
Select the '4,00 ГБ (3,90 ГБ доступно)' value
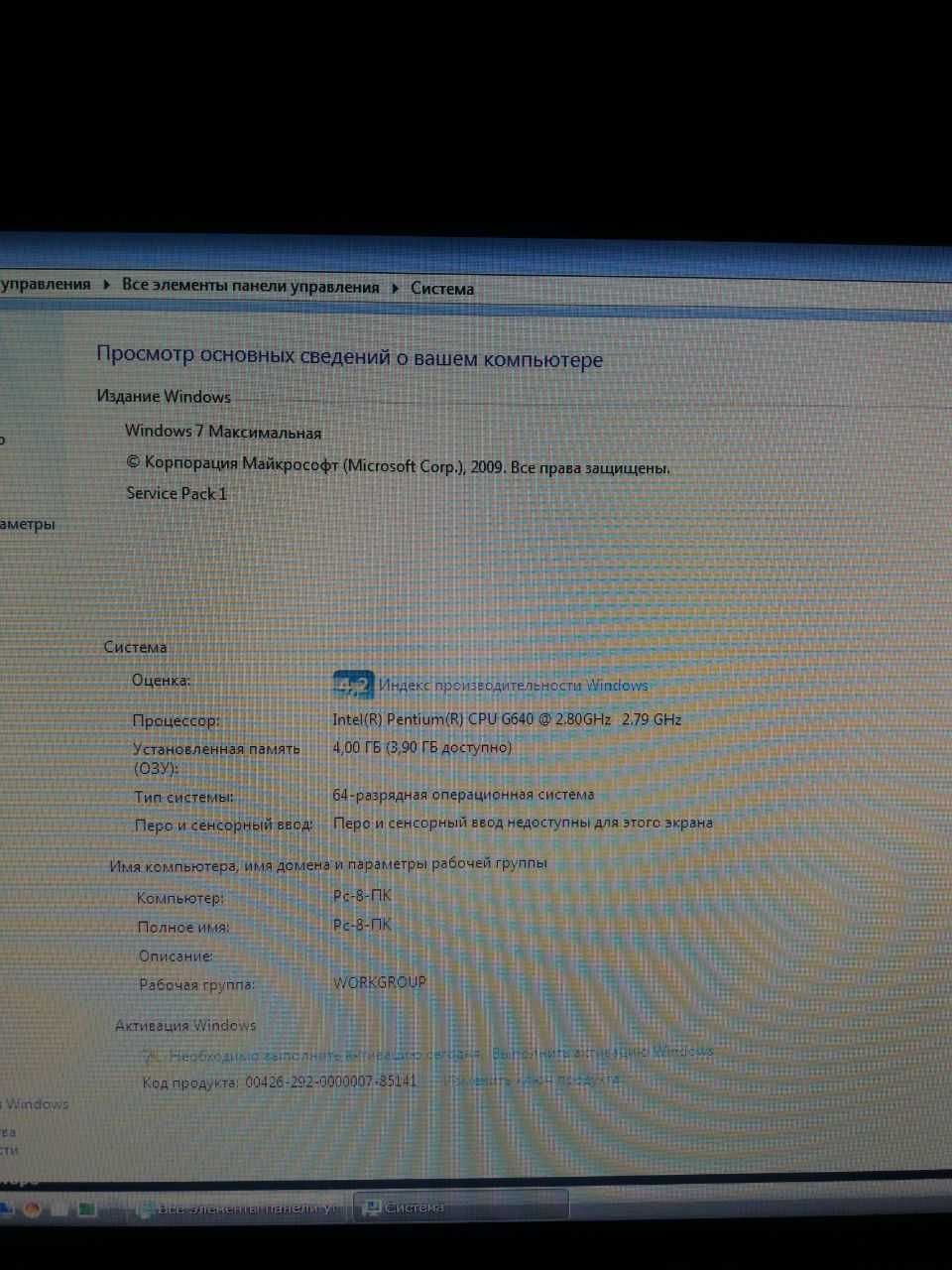tap(422, 747)
